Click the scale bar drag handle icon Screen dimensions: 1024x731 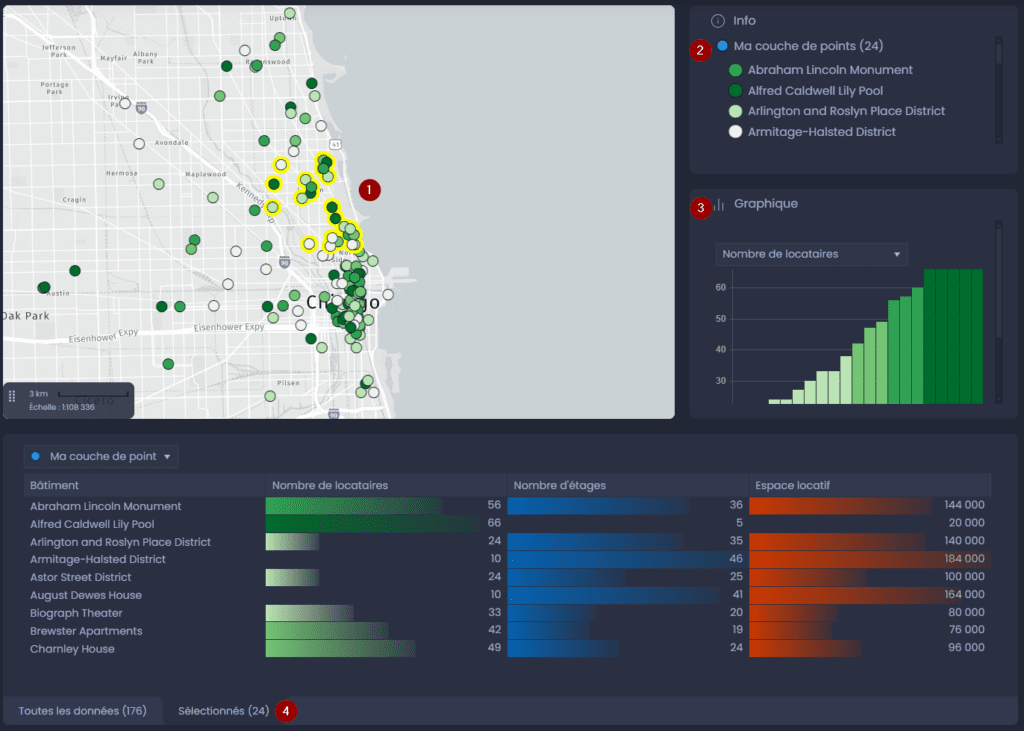tap(12, 396)
